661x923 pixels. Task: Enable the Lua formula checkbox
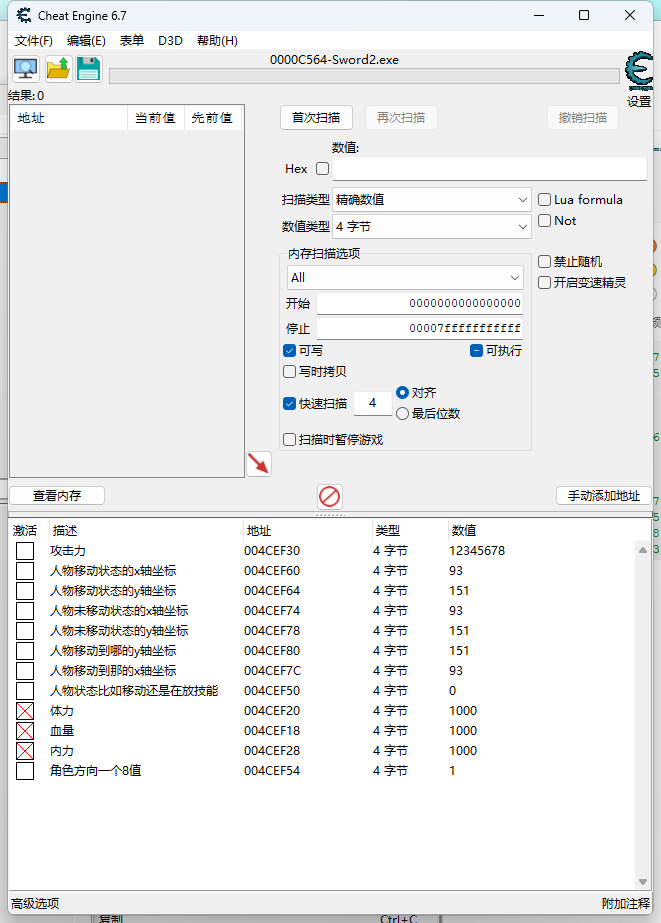(544, 200)
